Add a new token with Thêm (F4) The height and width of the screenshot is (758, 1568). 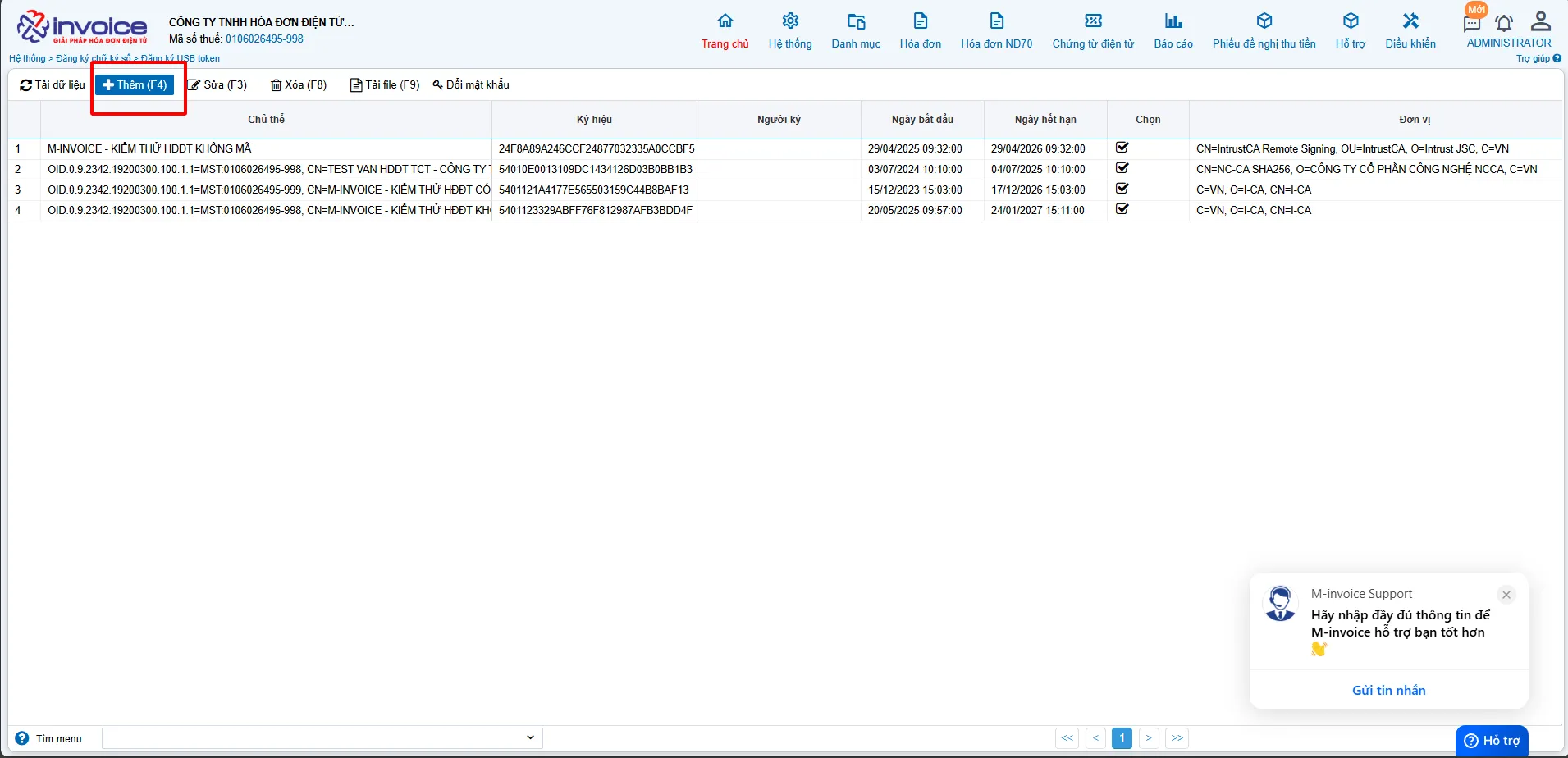tap(135, 85)
